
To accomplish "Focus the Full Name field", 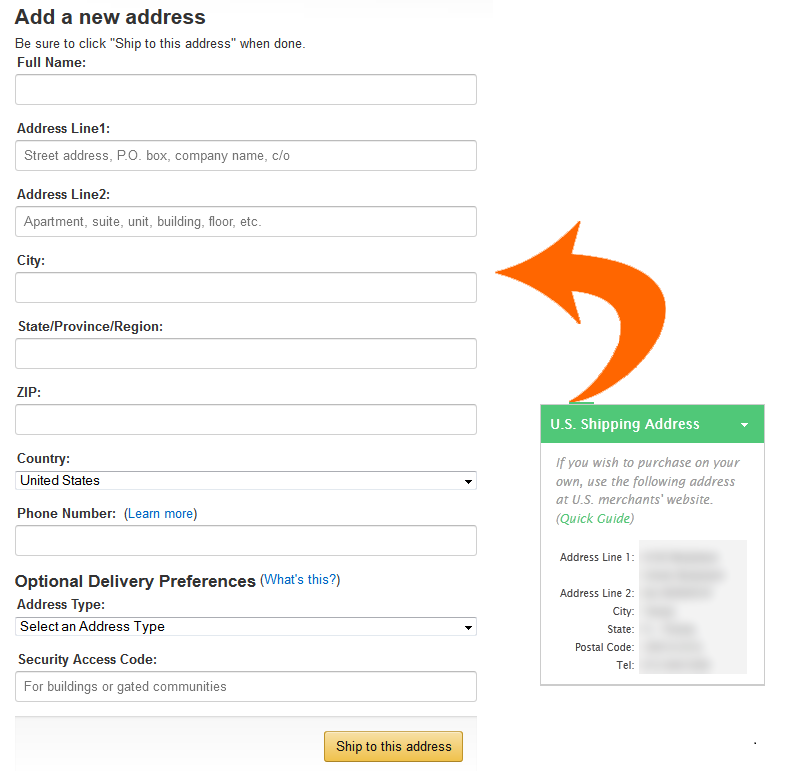I will pyautogui.click(x=246, y=89).
